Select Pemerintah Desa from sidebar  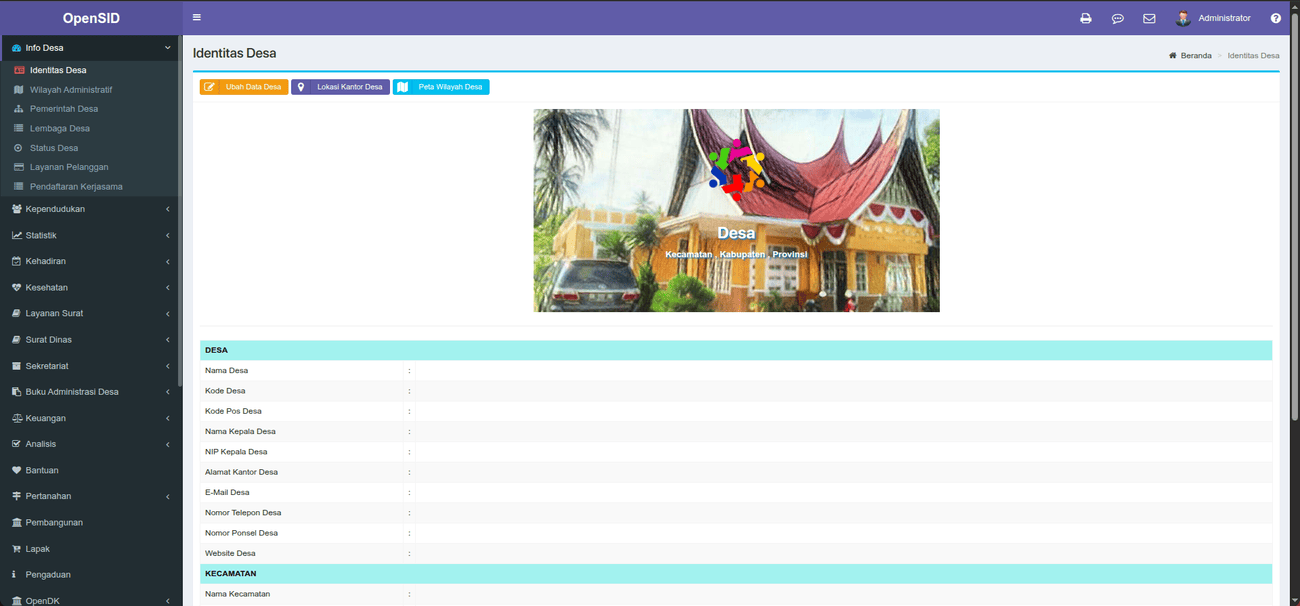[x=63, y=109]
